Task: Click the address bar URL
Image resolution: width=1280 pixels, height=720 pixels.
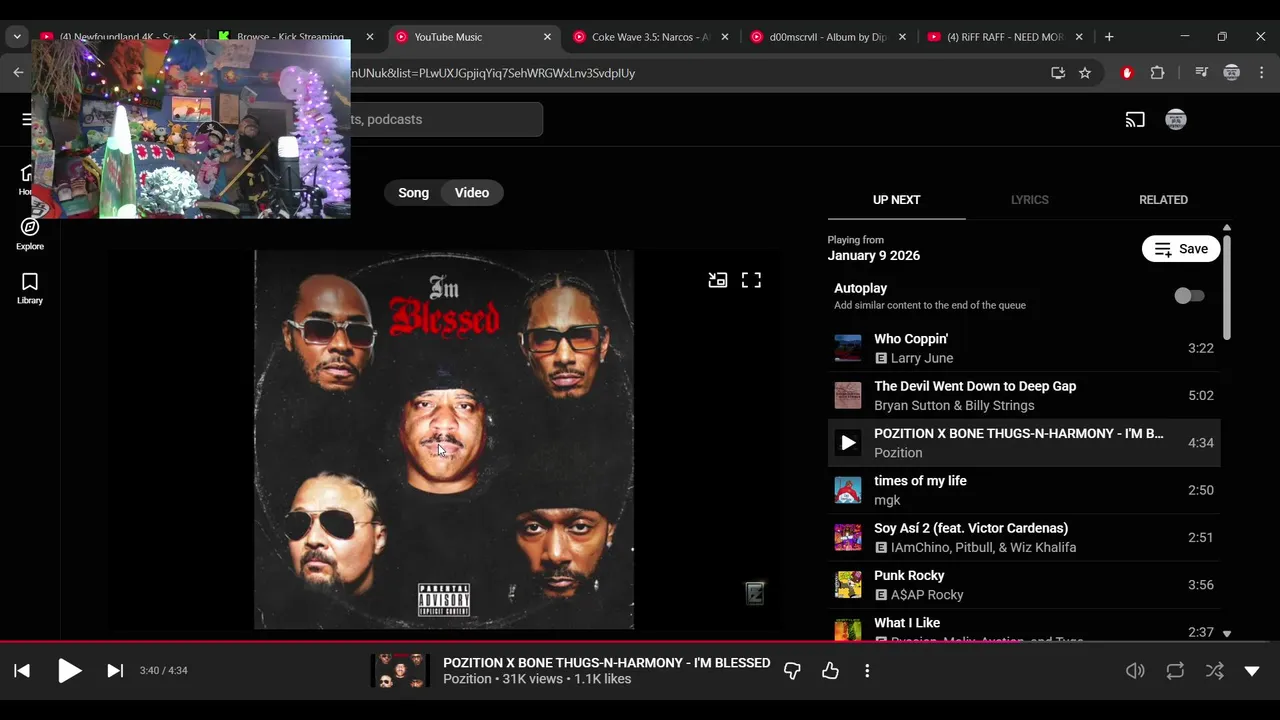Action: click(492, 73)
